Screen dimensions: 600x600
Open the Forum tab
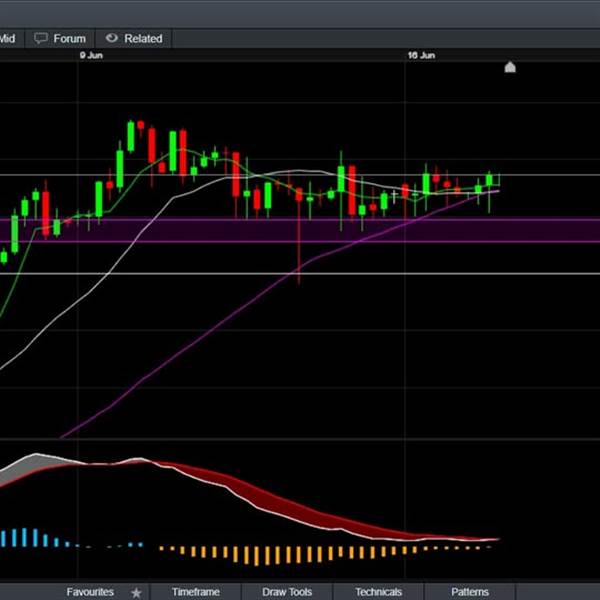pyautogui.click(x=60, y=39)
